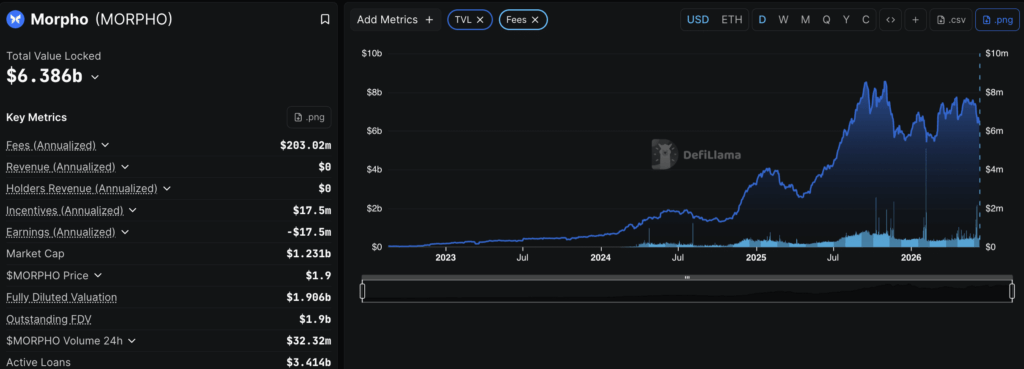Click the right handle of range slider

coord(1012,291)
